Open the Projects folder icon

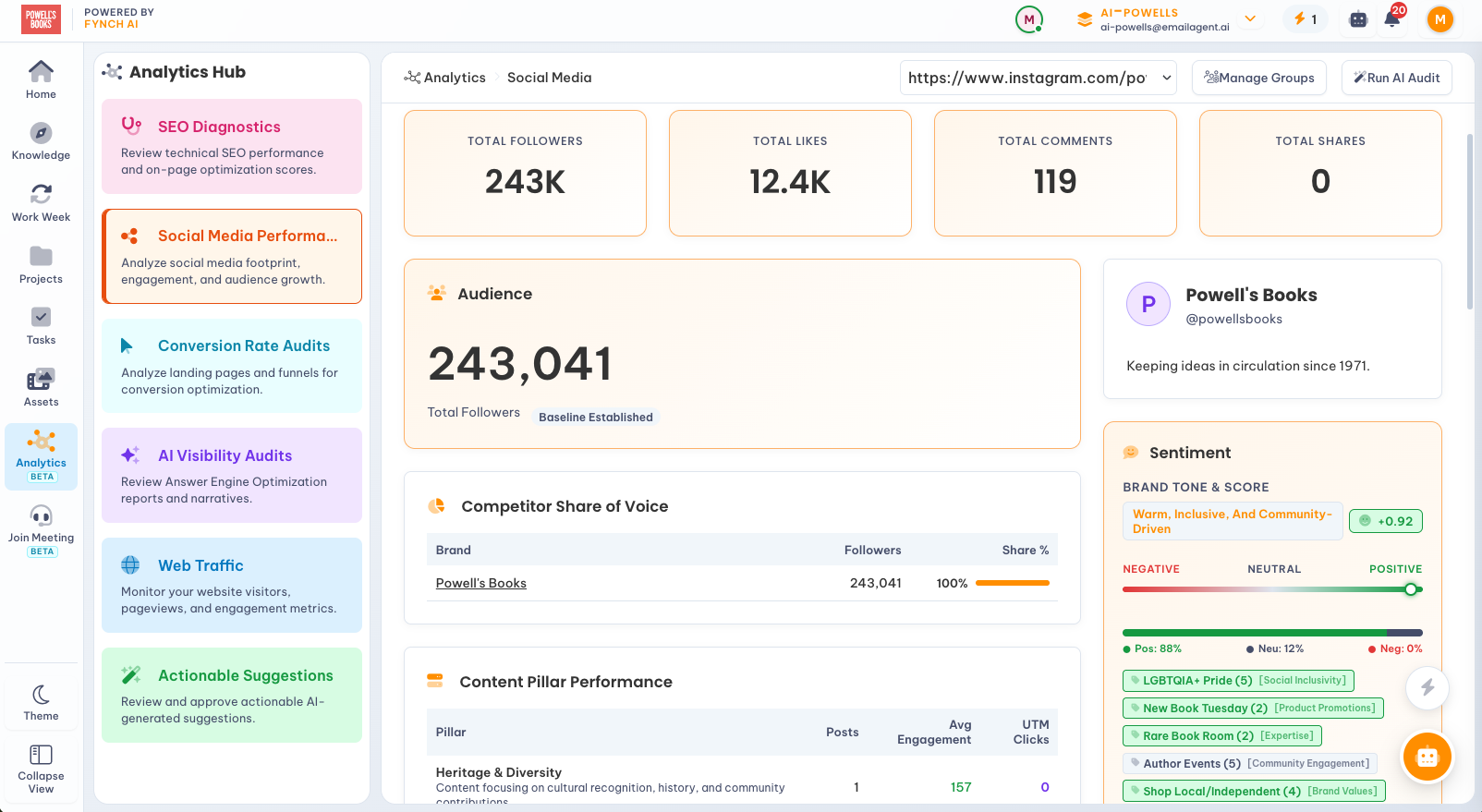point(41,264)
